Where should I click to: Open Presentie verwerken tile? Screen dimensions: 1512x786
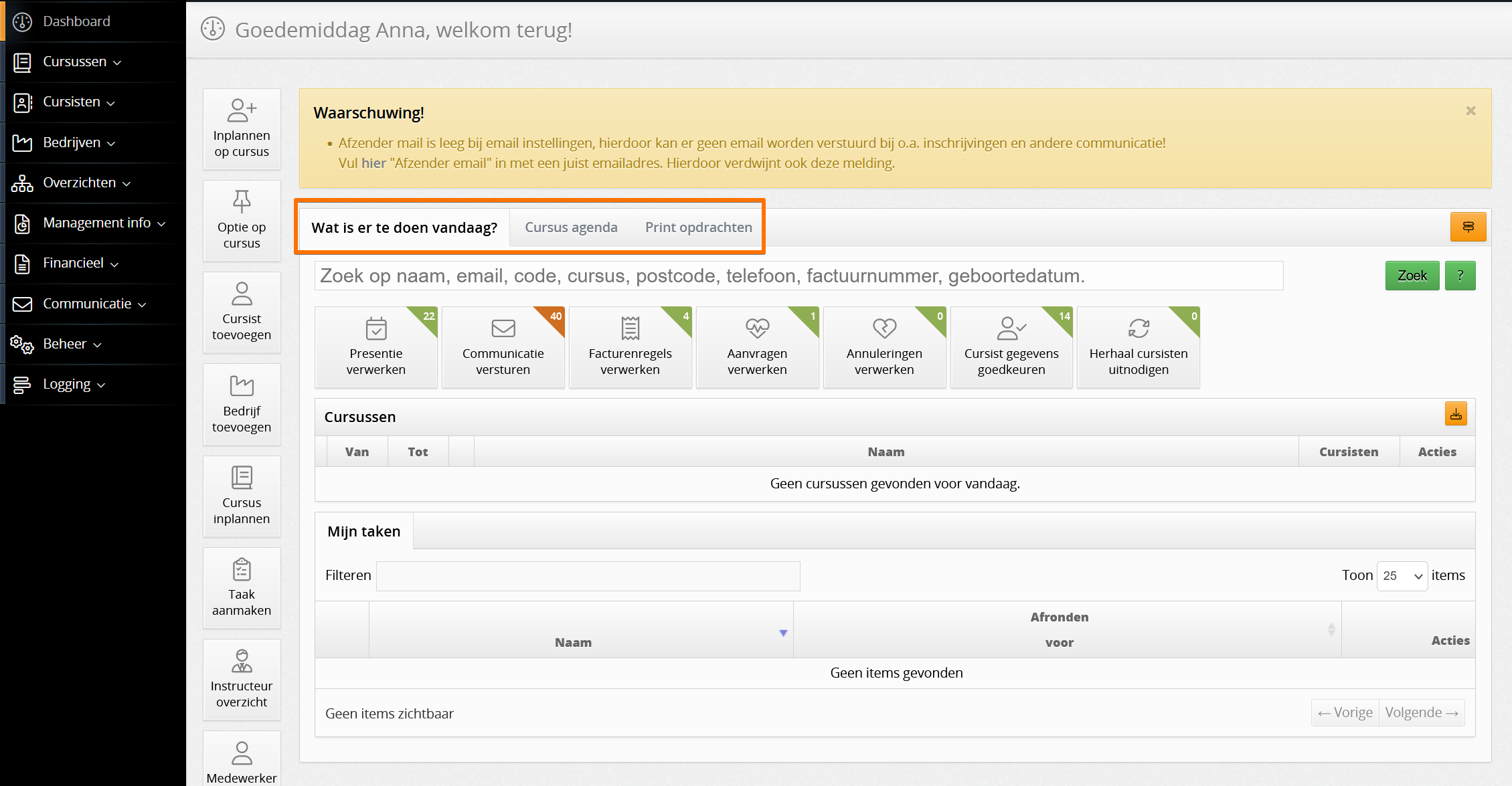click(x=375, y=347)
